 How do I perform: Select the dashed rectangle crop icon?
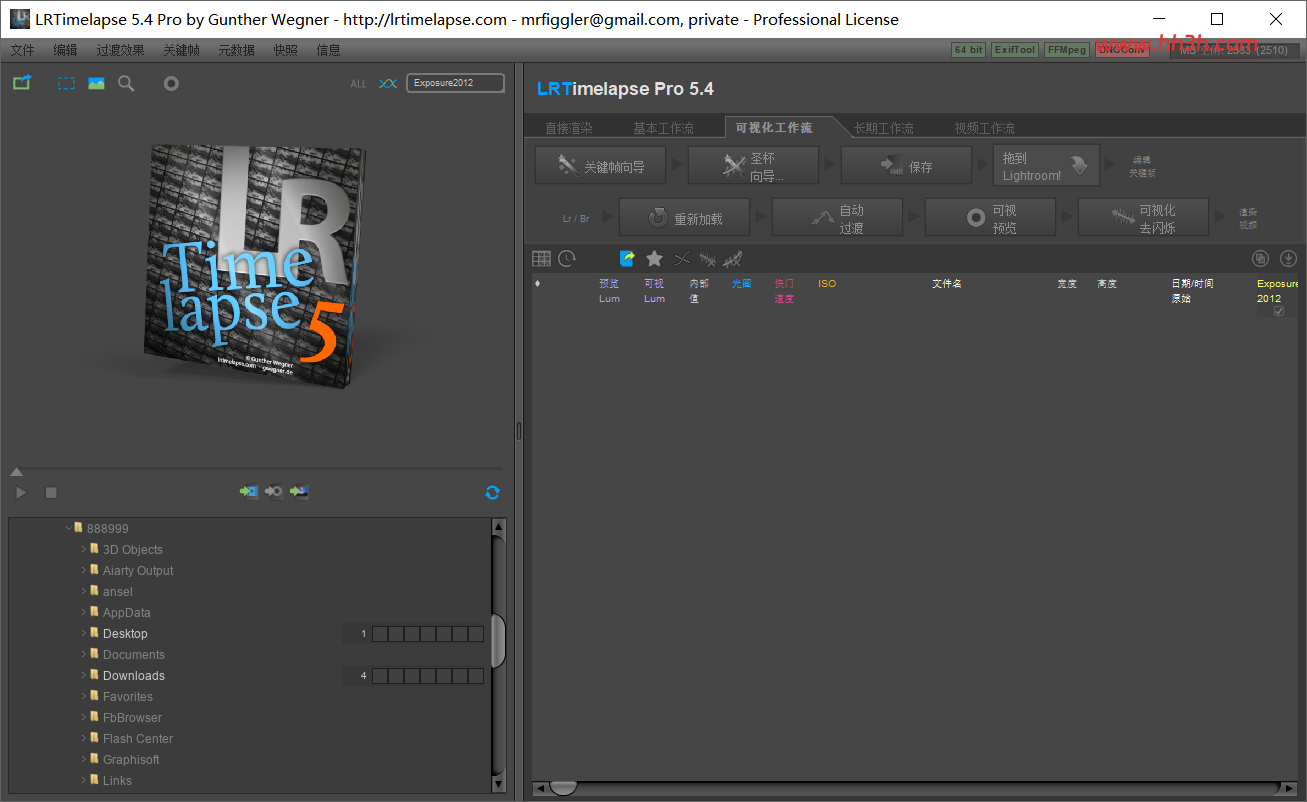[x=66, y=84]
